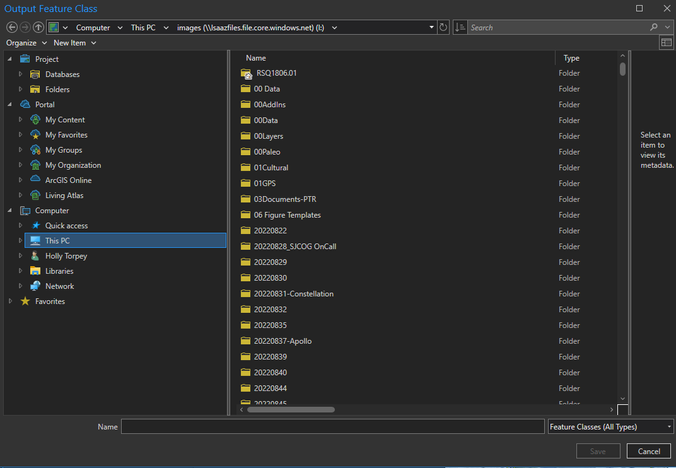
Task: Click the Holly Torpey user icon
Action: (x=35, y=256)
